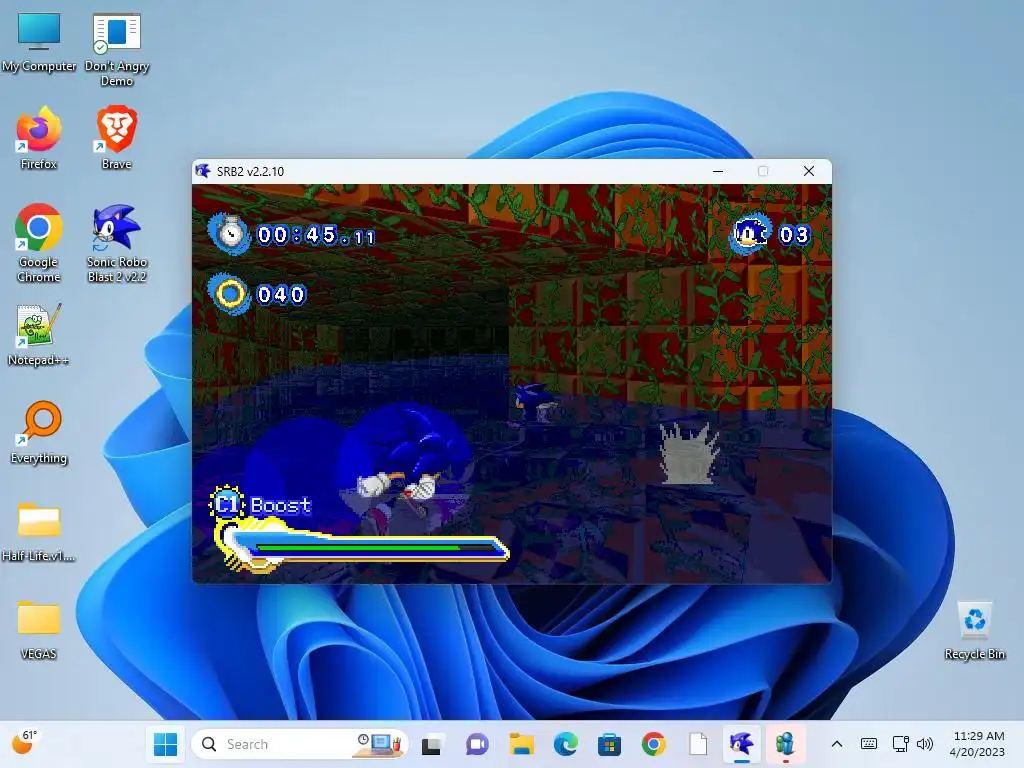The image size is (1024, 768).
Task: Switch to SRB2 taskbar button
Action: 742,744
